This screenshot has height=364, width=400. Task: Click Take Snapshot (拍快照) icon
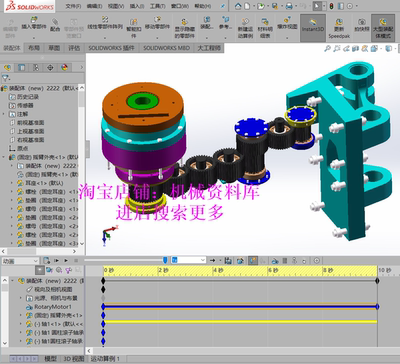click(x=362, y=25)
